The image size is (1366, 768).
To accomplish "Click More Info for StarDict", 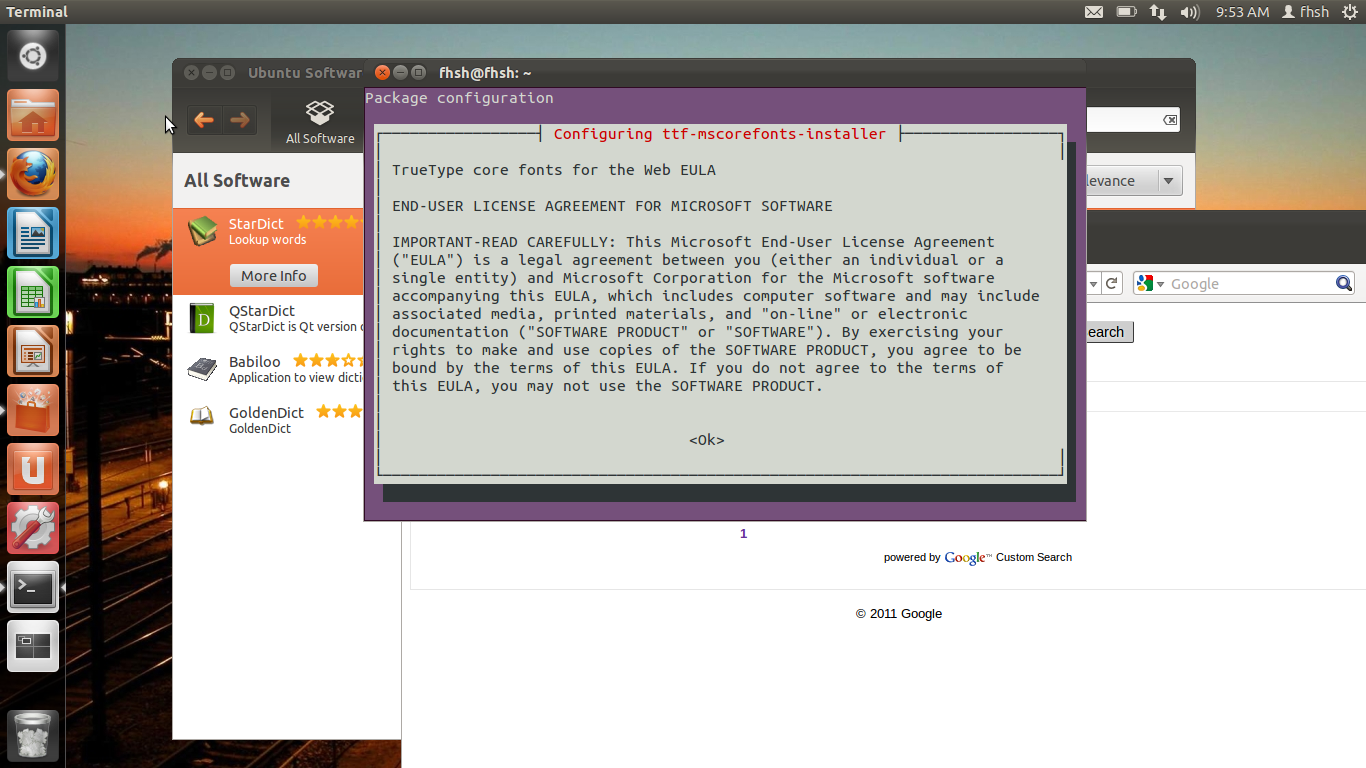I will [273, 276].
